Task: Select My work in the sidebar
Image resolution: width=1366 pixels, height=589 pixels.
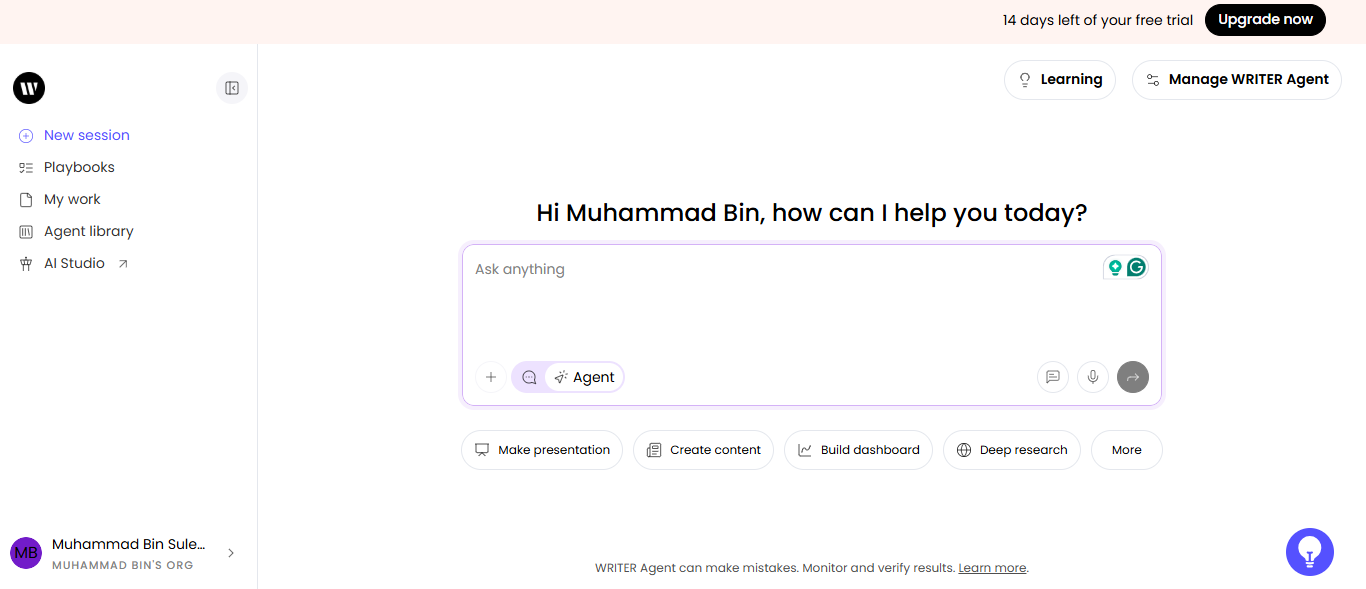Action: (x=71, y=199)
